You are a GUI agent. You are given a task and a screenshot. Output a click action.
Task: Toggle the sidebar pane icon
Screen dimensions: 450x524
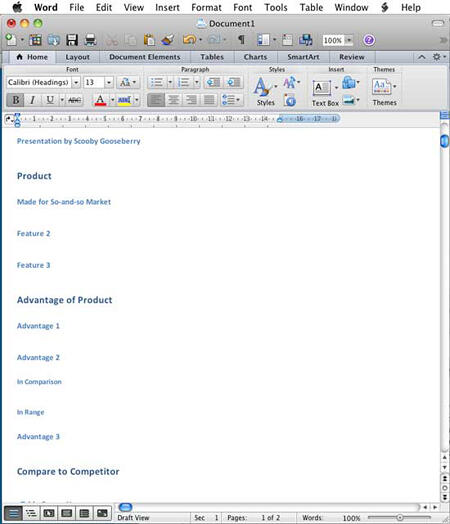point(263,40)
